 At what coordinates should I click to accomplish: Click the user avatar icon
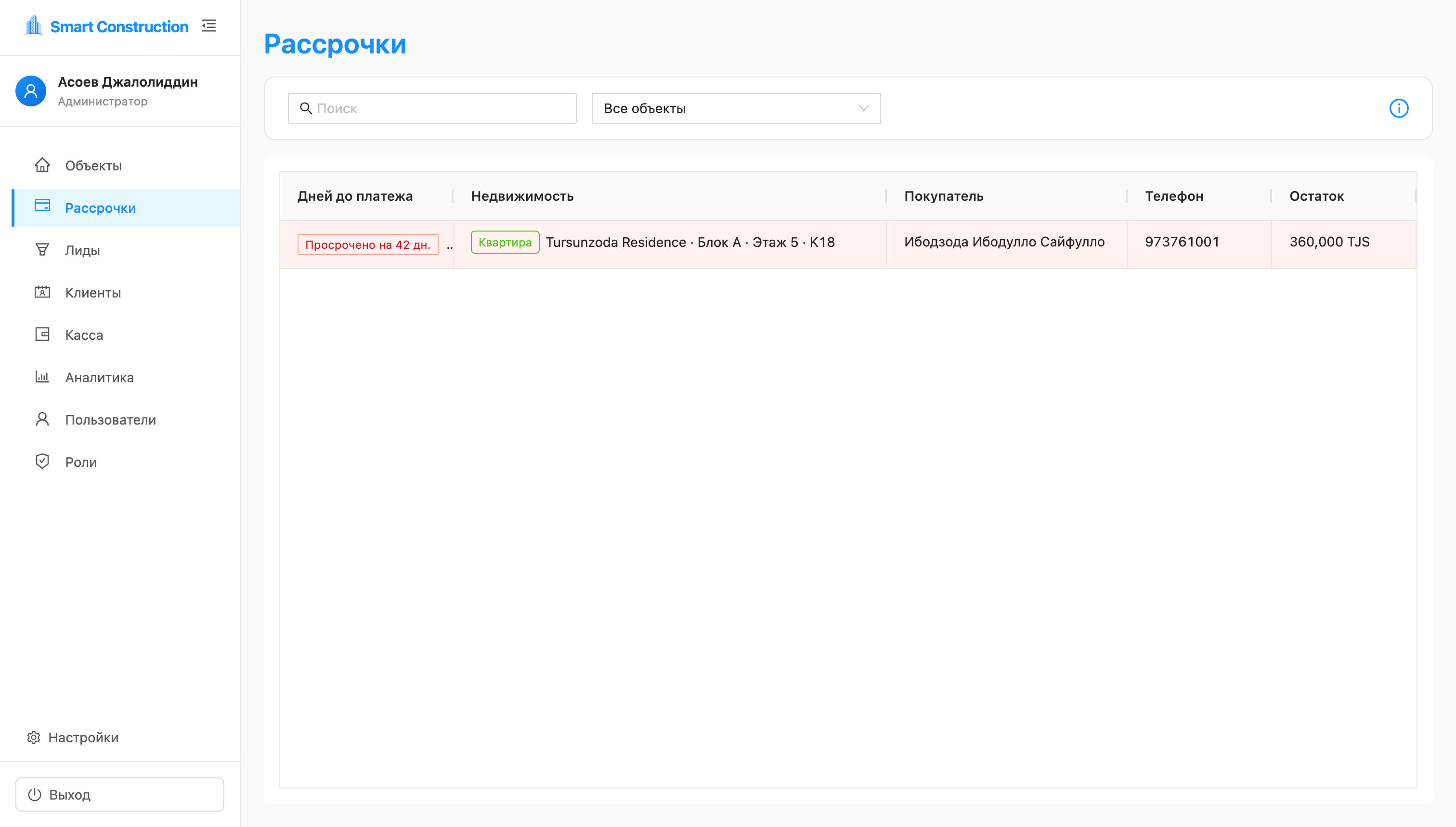(x=31, y=91)
